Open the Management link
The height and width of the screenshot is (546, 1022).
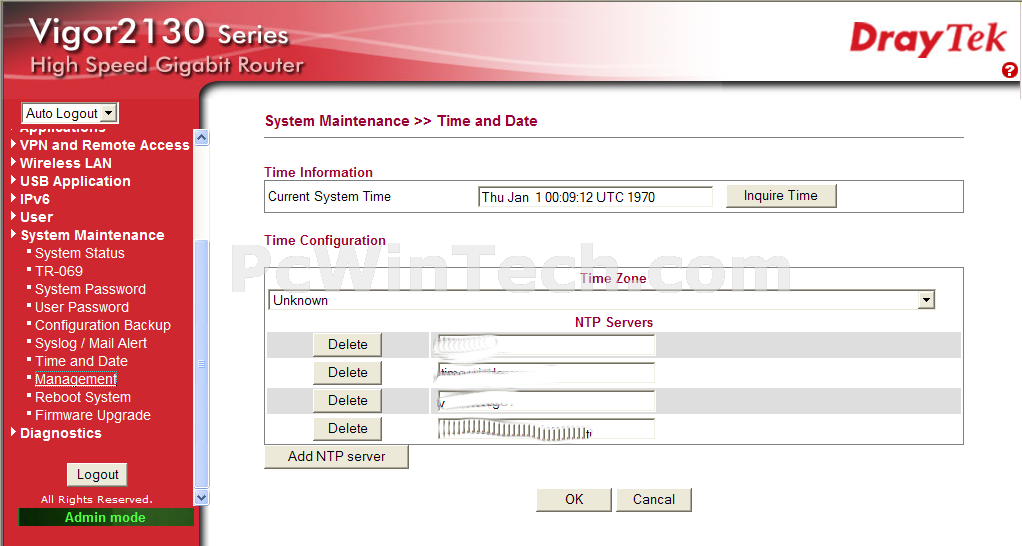[x=76, y=379]
